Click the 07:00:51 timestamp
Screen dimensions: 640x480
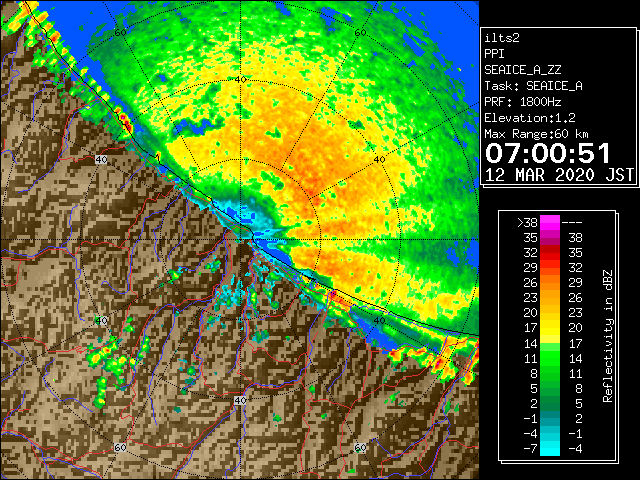548,153
